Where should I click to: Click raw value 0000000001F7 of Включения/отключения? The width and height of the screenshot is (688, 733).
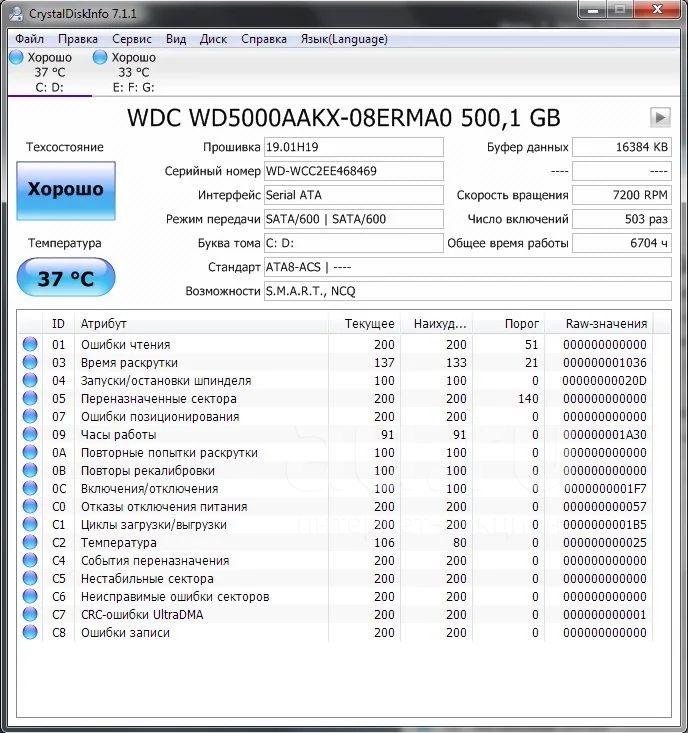(605, 489)
